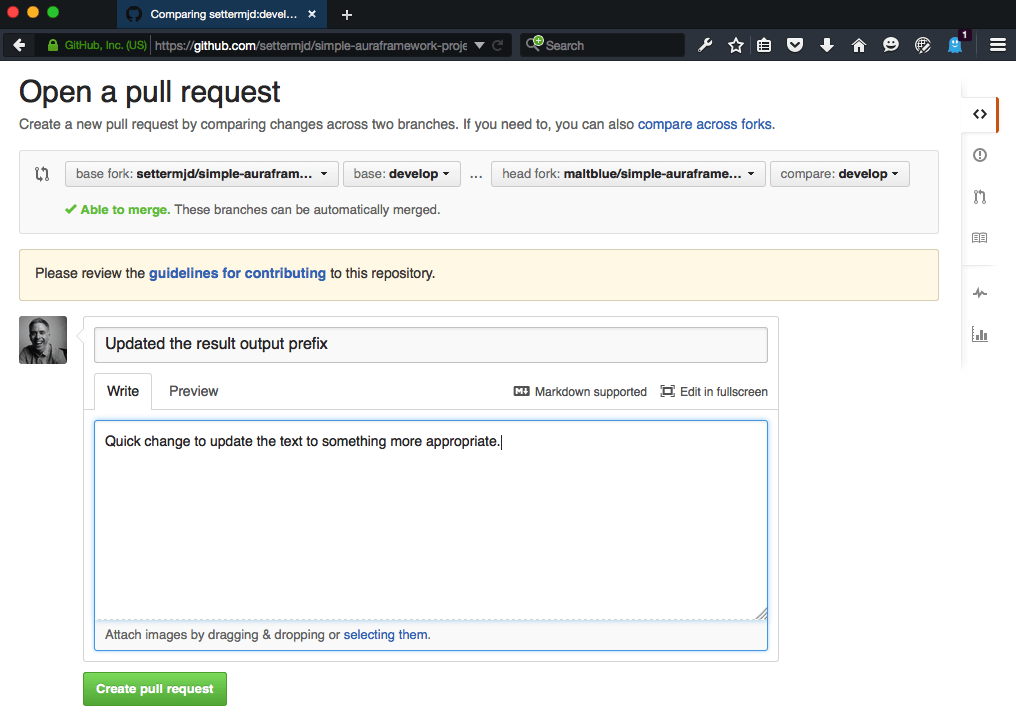
Task: Bookmark this page with the star icon
Action: [x=735, y=45]
